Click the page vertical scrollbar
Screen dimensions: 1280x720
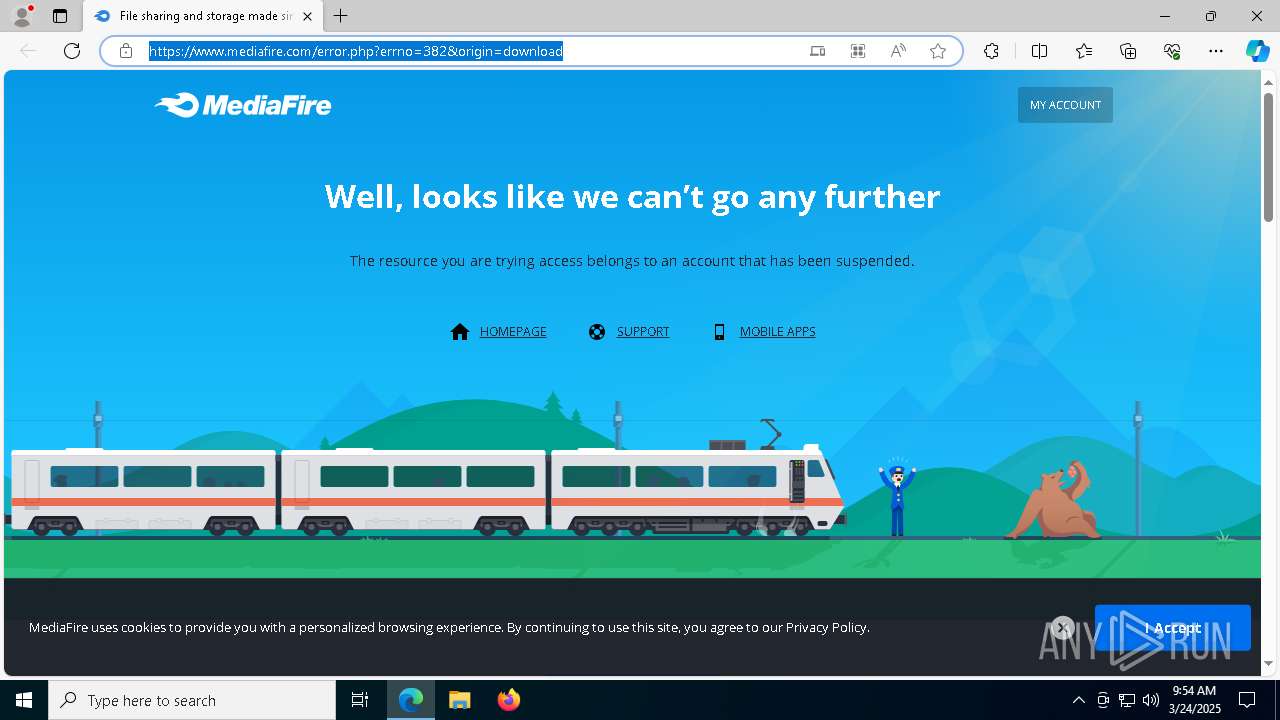(1268, 156)
